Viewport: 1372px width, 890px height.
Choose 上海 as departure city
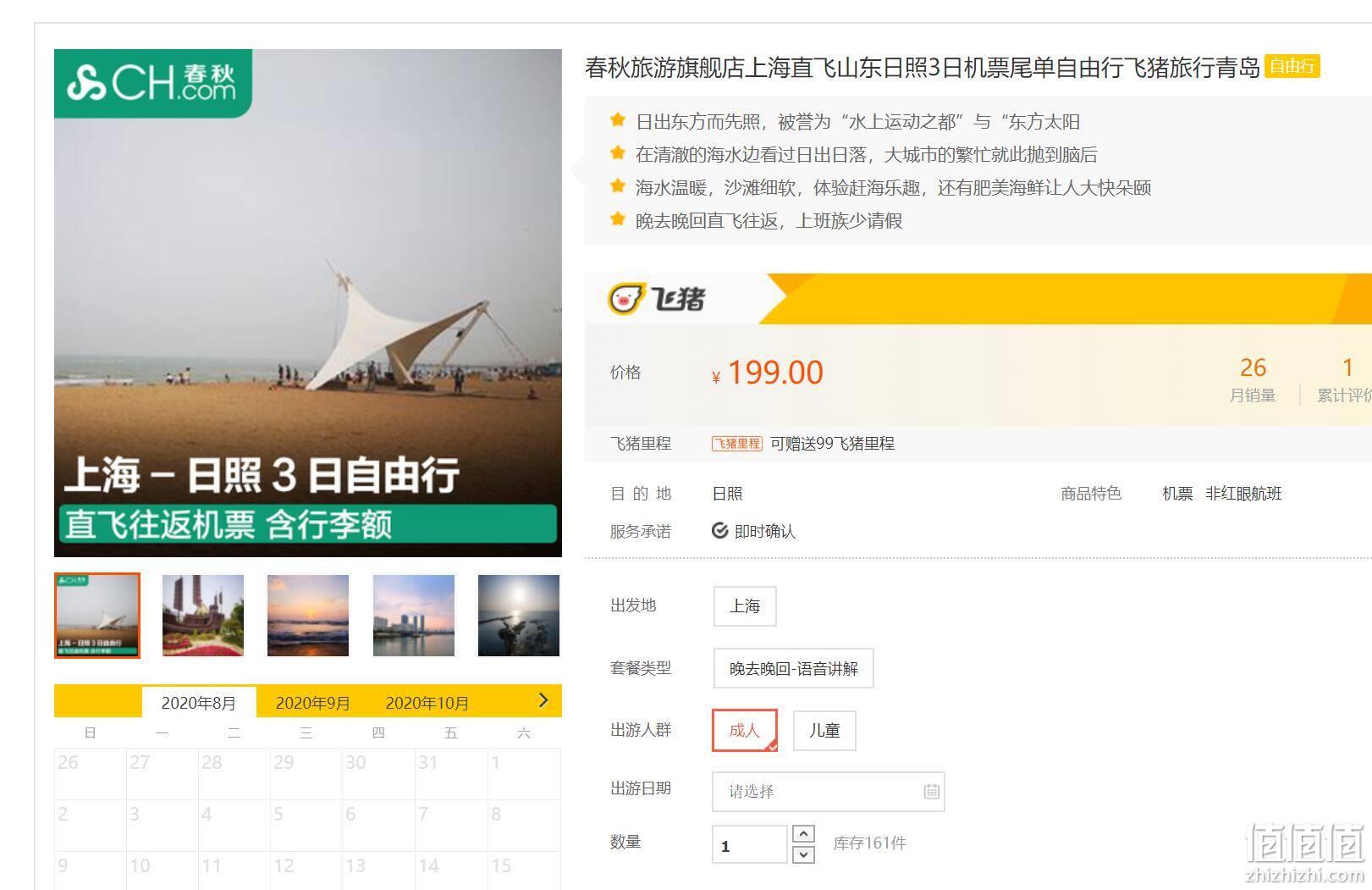tap(745, 605)
